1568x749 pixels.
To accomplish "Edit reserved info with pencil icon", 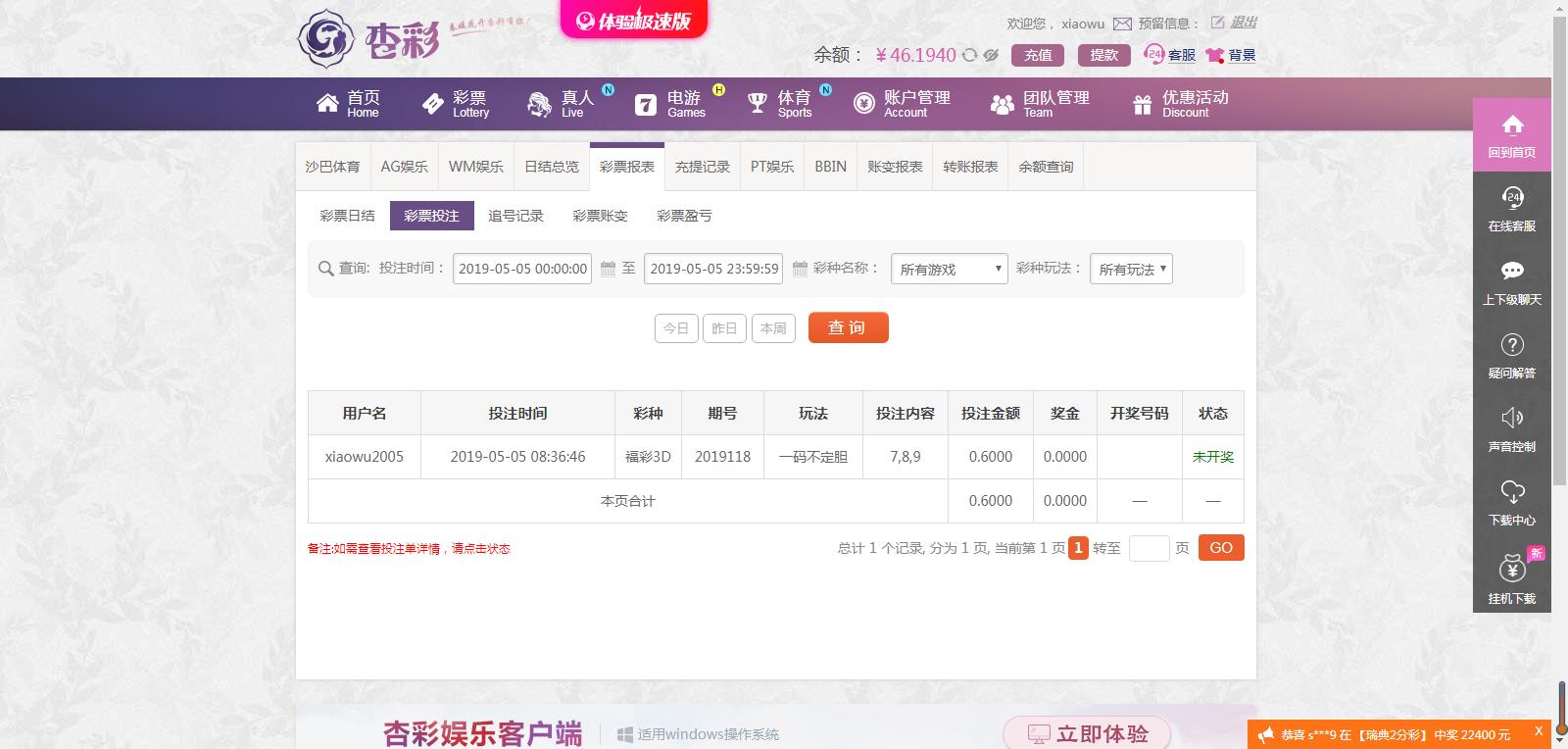I will coord(1217,23).
